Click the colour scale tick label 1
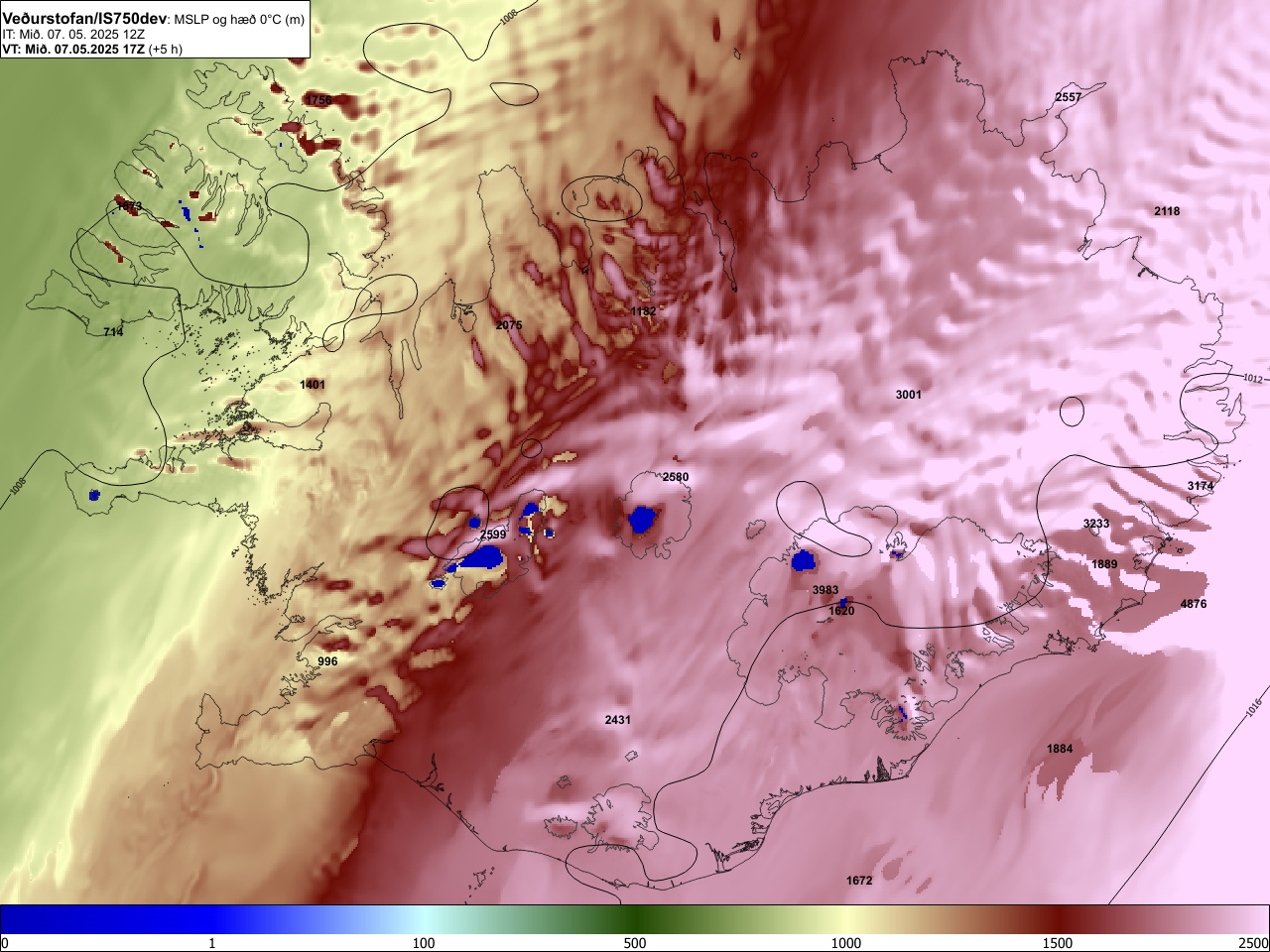 pyautogui.click(x=212, y=943)
